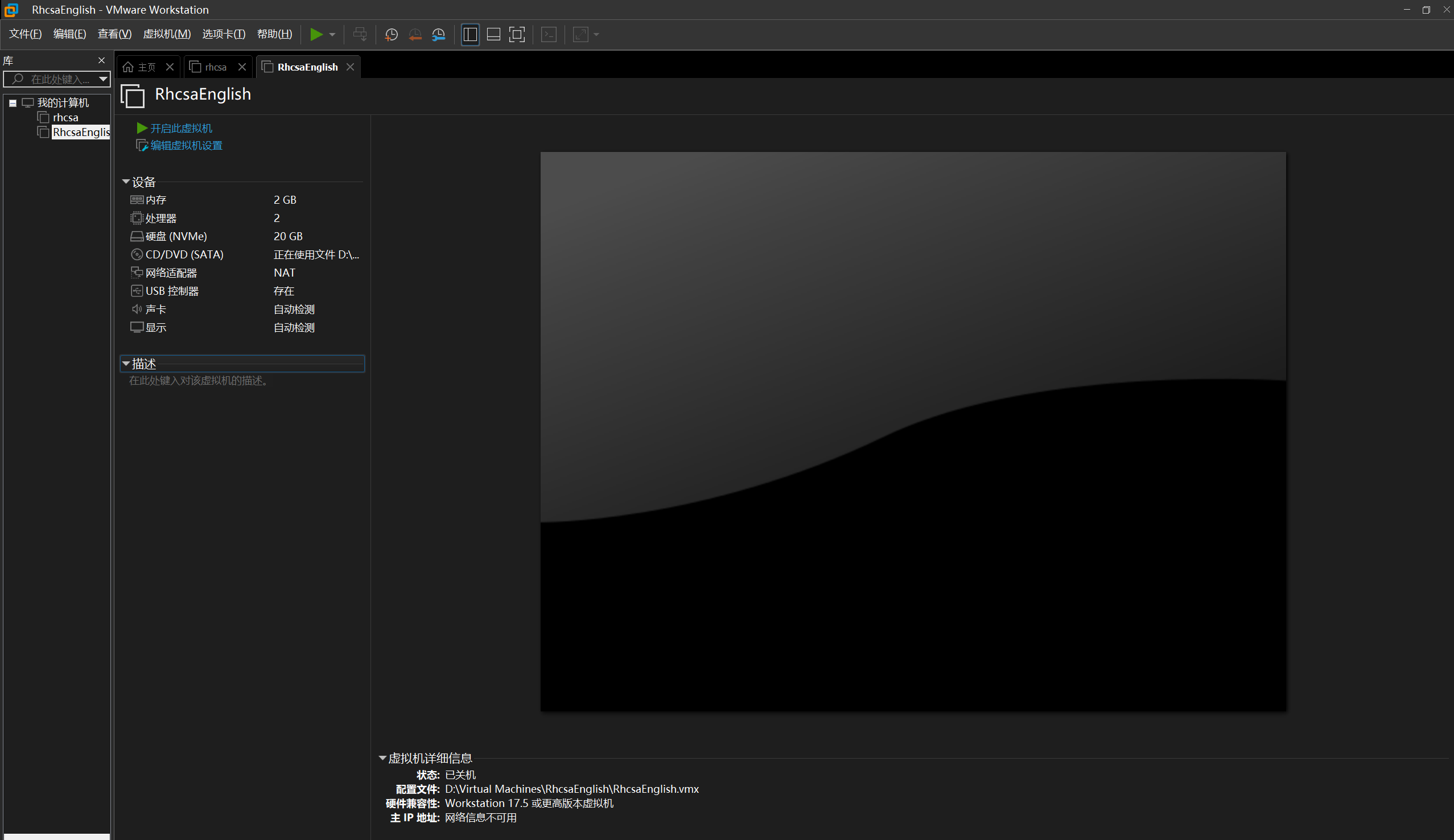
Task: Click the 2 GB memory value
Action: [x=285, y=200]
